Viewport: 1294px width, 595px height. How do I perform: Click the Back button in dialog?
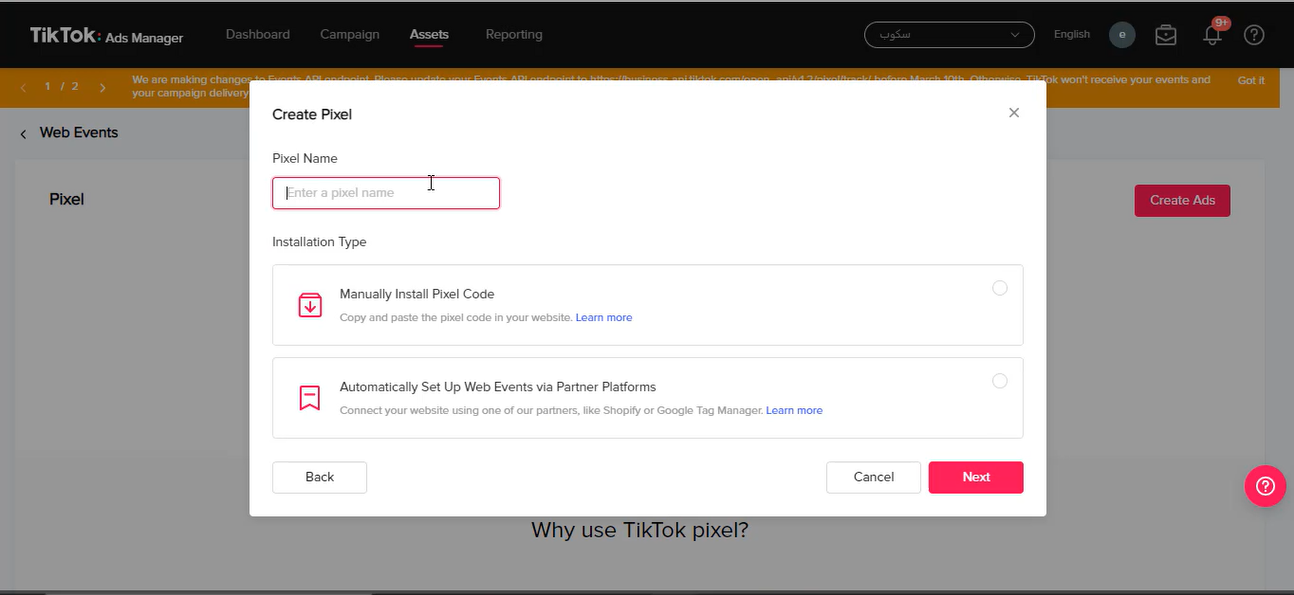point(320,477)
